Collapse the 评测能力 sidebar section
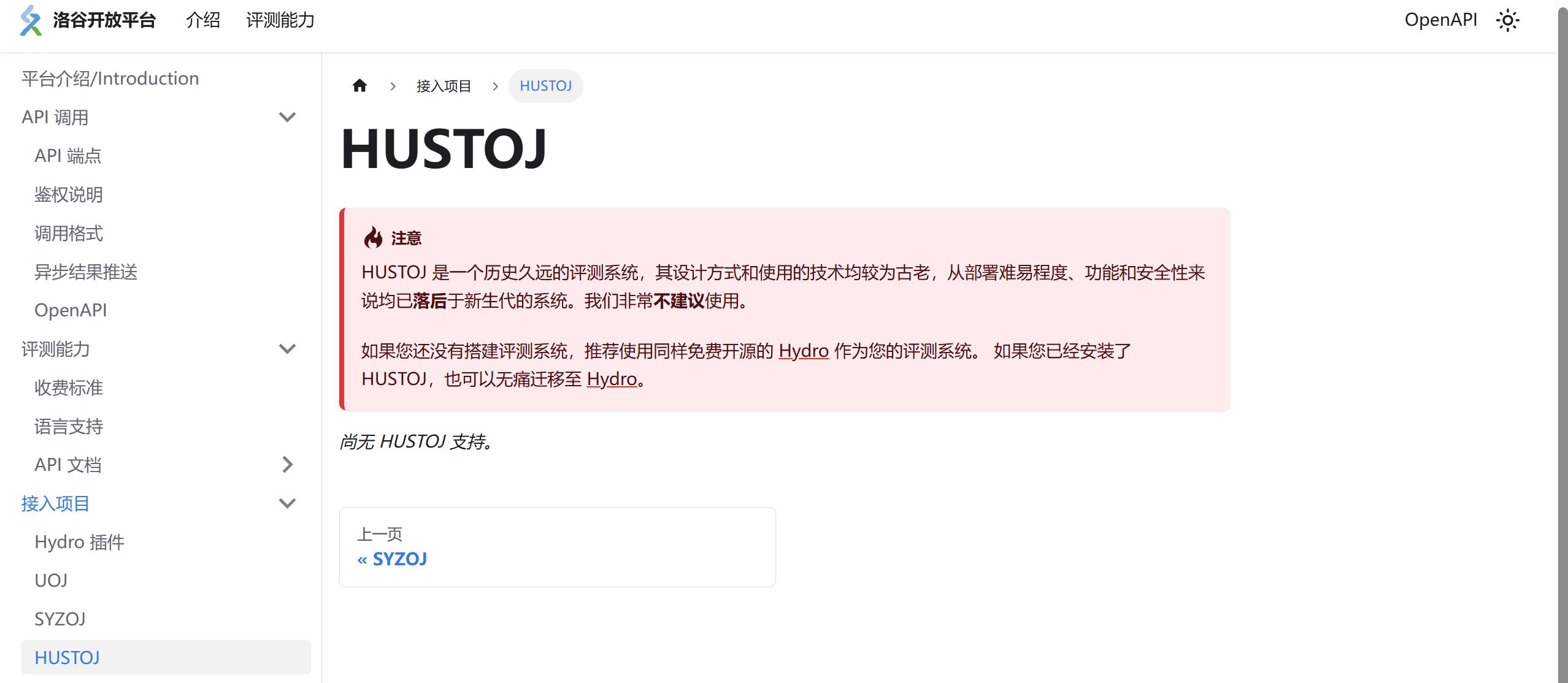This screenshot has height=683, width=1568. tap(287, 349)
